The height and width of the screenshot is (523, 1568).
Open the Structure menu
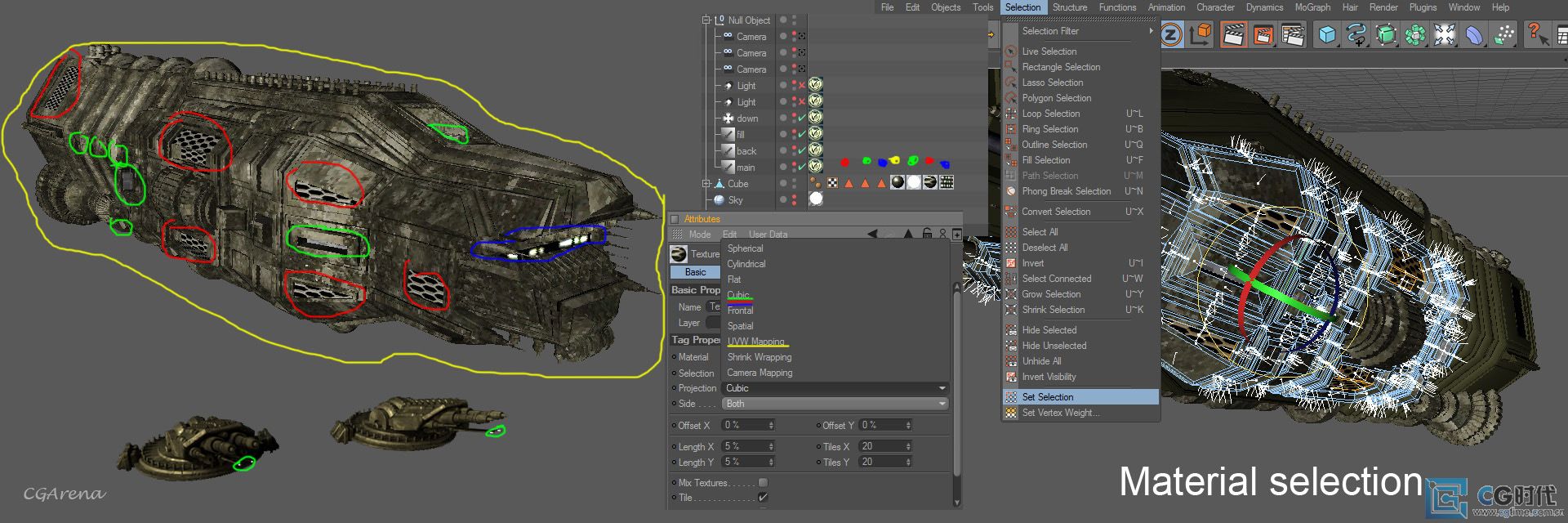(1070, 7)
